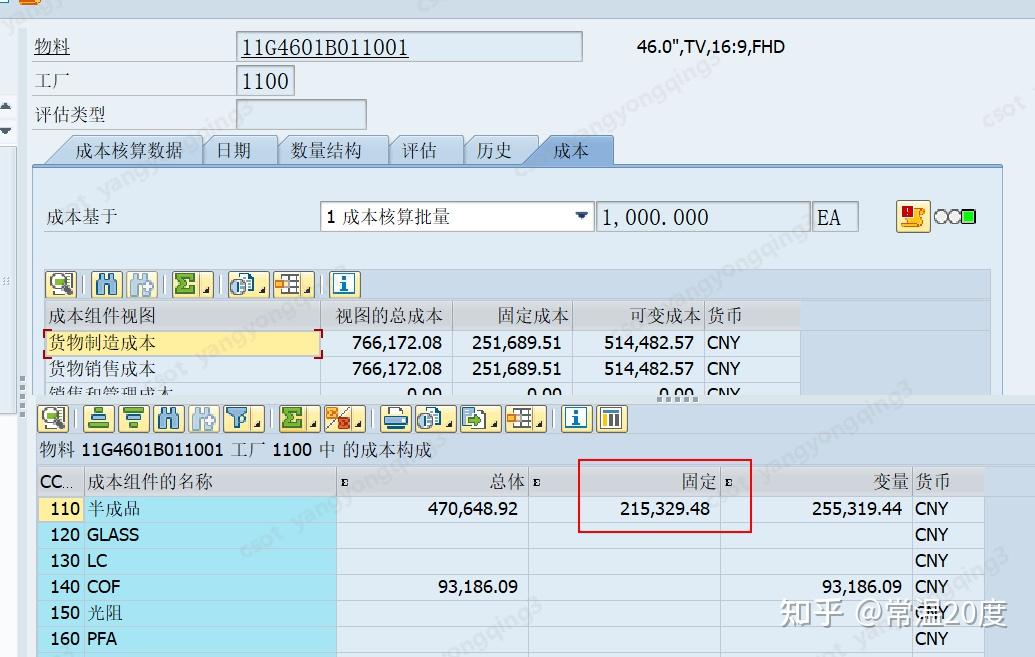The width and height of the screenshot is (1035, 657).
Task: Open the 成本核算批量 combo box dropdown
Action: [x=581, y=216]
